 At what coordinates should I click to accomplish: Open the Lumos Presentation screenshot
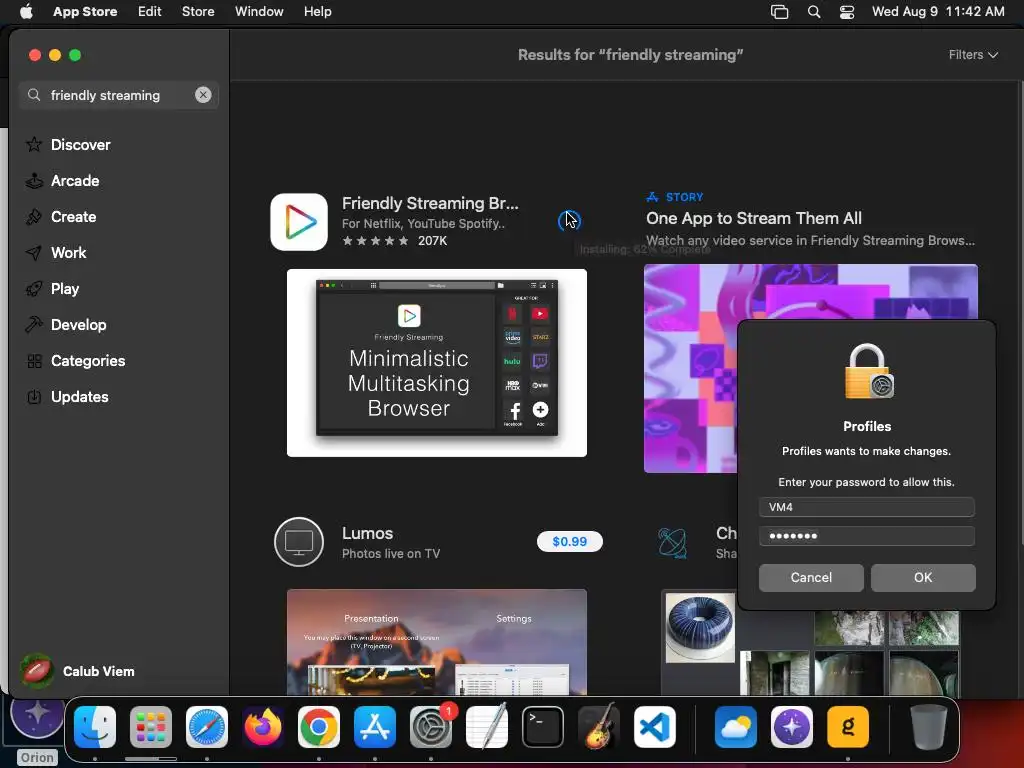pyautogui.click(x=437, y=642)
